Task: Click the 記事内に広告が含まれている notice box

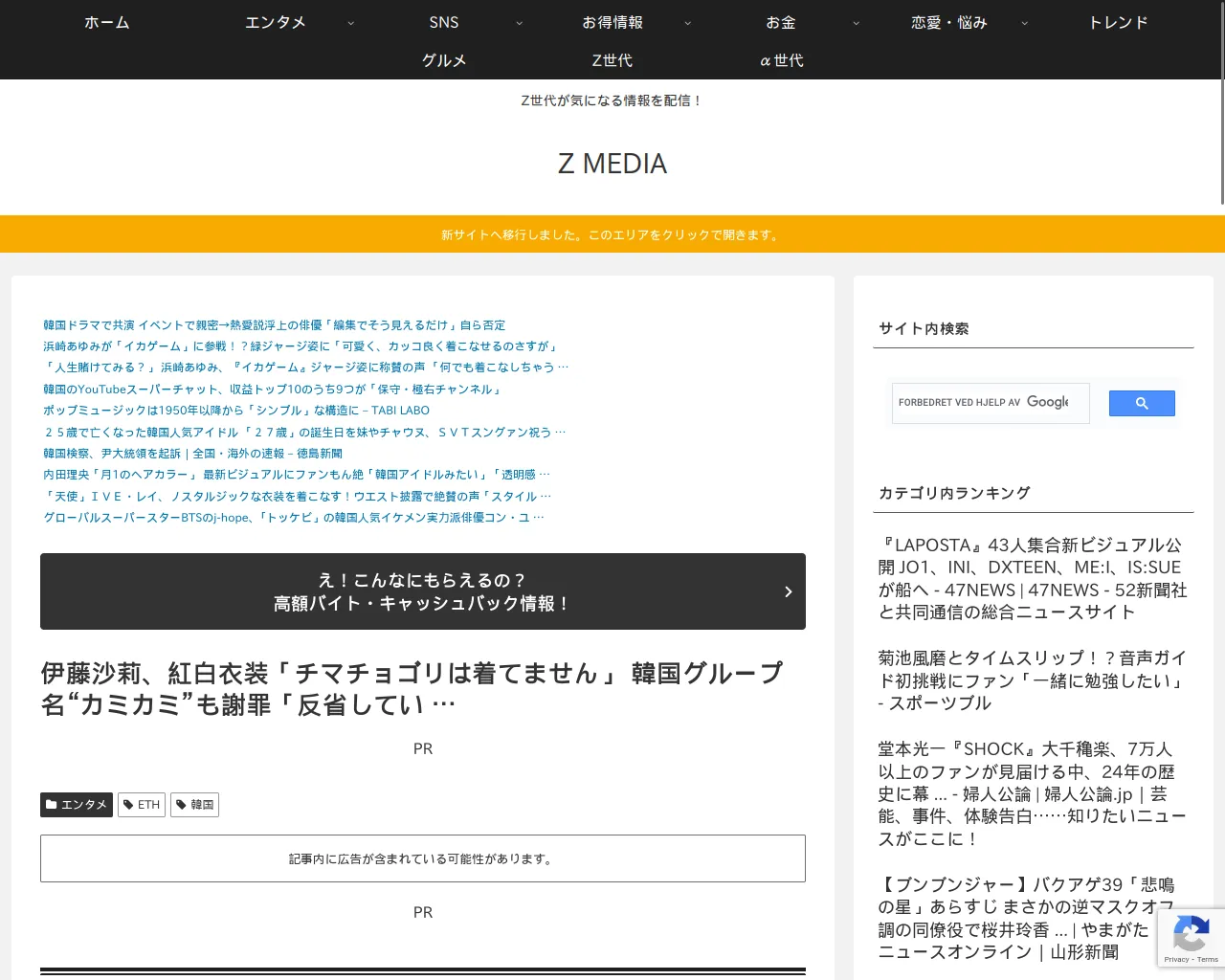Action: (x=423, y=858)
